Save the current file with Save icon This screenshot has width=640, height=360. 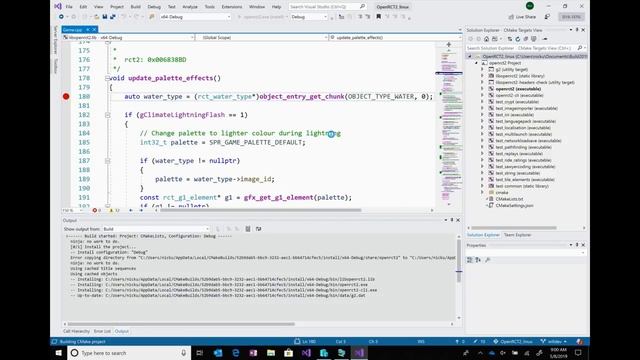pyautogui.click(x=104, y=17)
